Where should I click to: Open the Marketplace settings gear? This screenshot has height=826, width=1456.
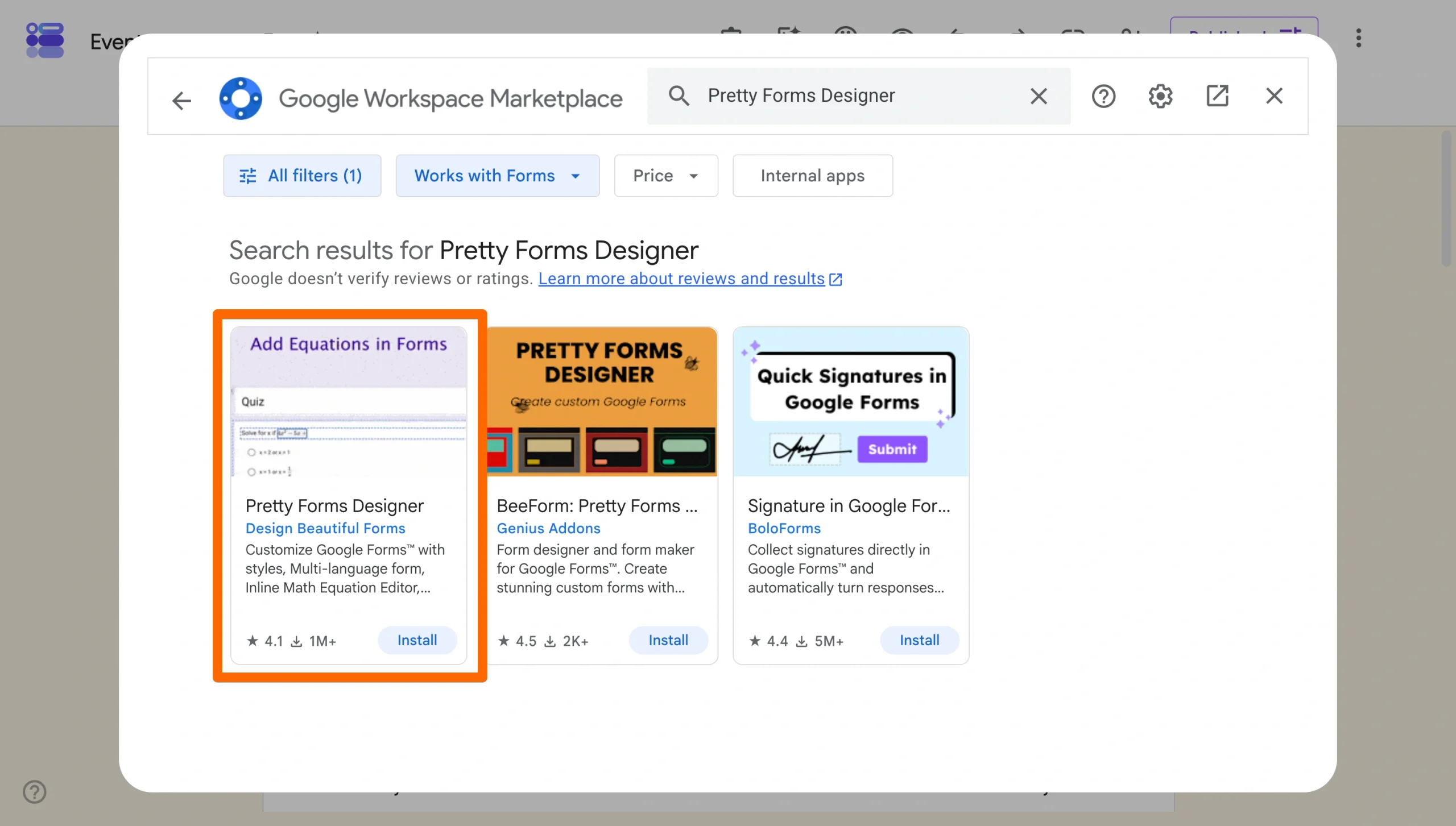[x=1160, y=96]
